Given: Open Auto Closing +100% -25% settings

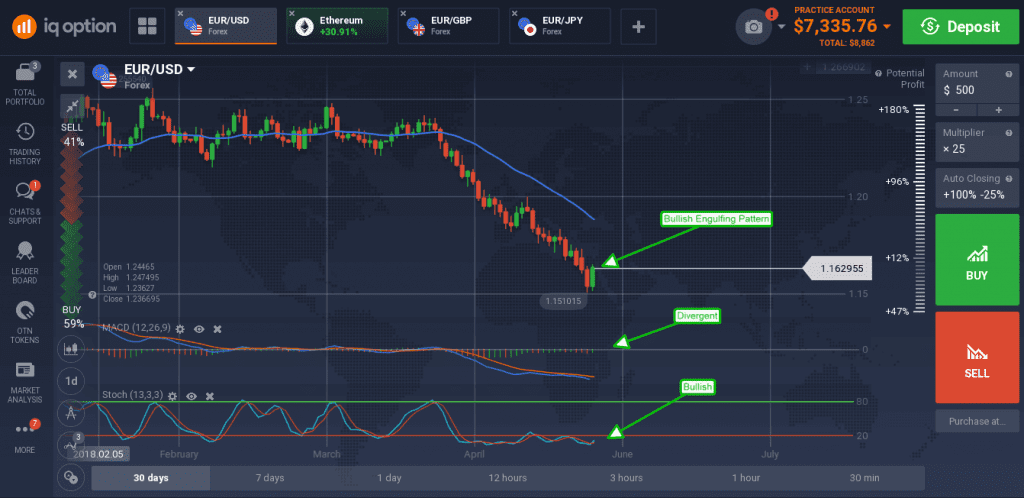Looking at the screenshot, I should coord(976,187).
